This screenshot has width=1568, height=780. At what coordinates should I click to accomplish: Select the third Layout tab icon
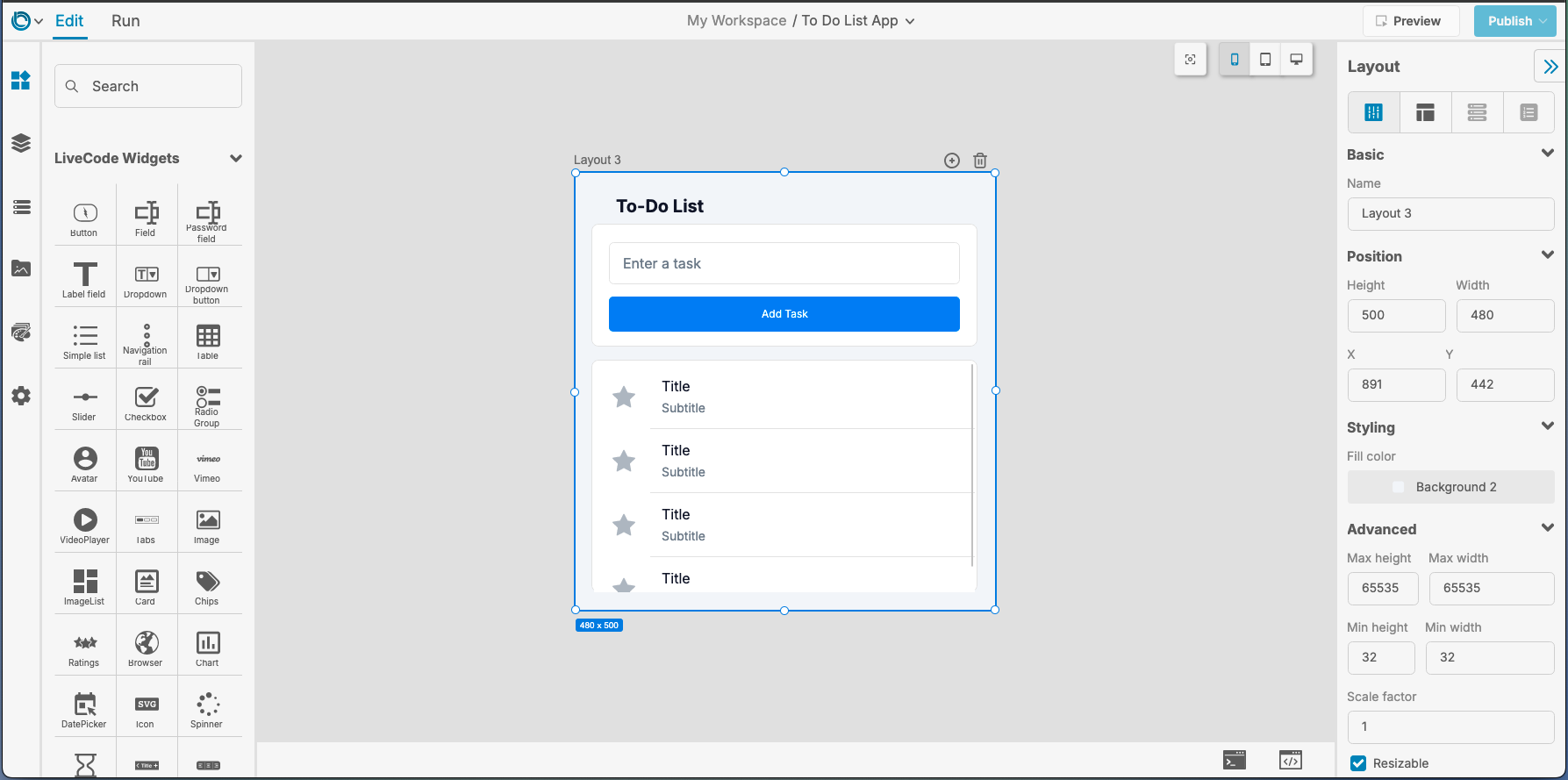coord(1478,112)
